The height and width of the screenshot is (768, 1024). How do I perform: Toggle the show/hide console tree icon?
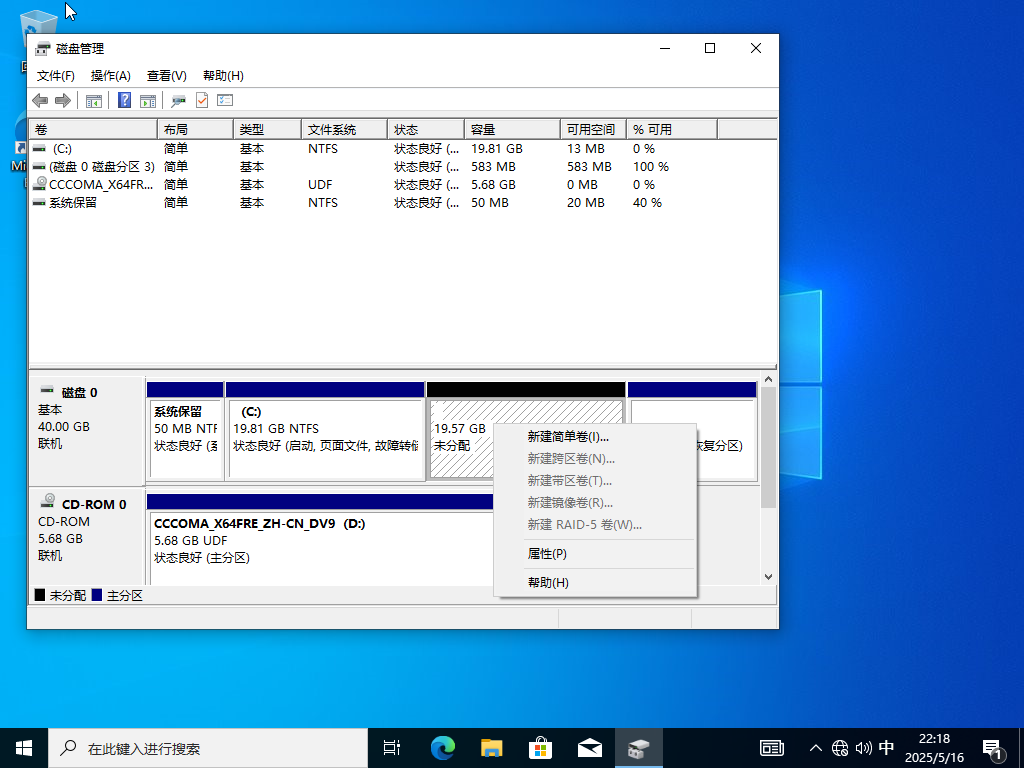pos(93,101)
